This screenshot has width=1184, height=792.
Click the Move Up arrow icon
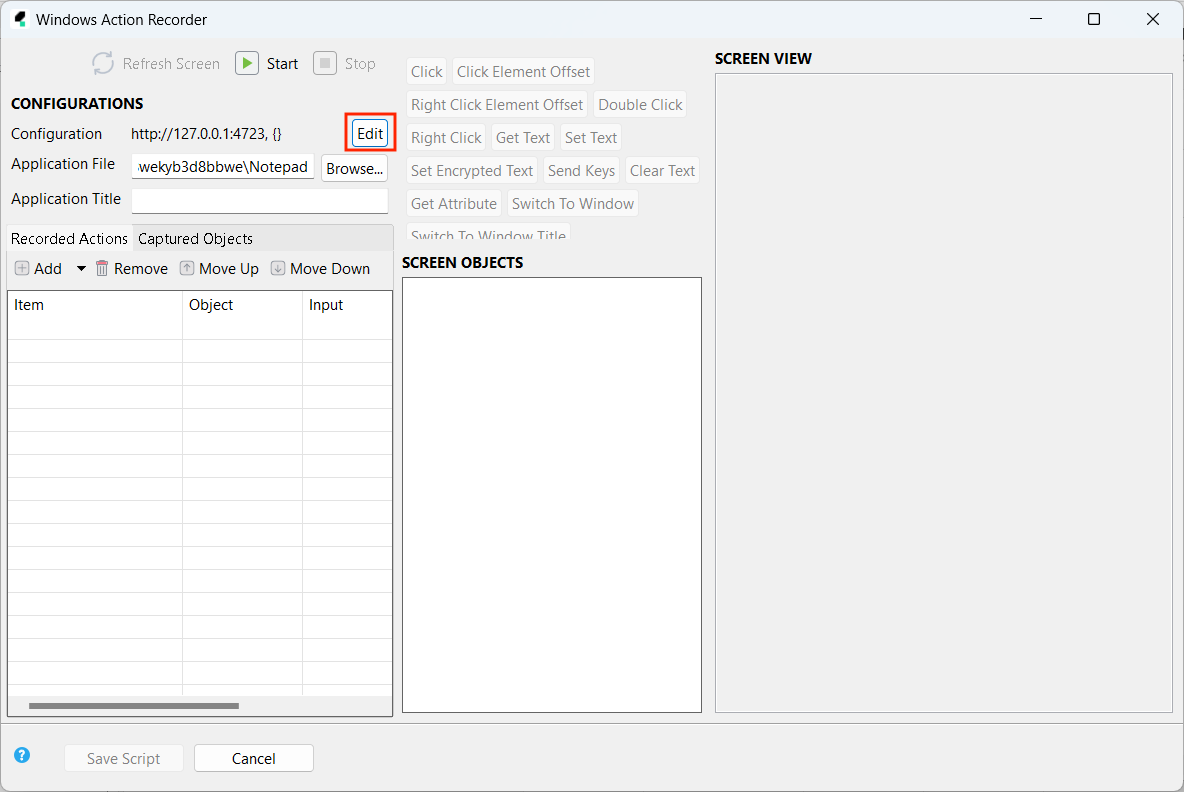[187, 268]
